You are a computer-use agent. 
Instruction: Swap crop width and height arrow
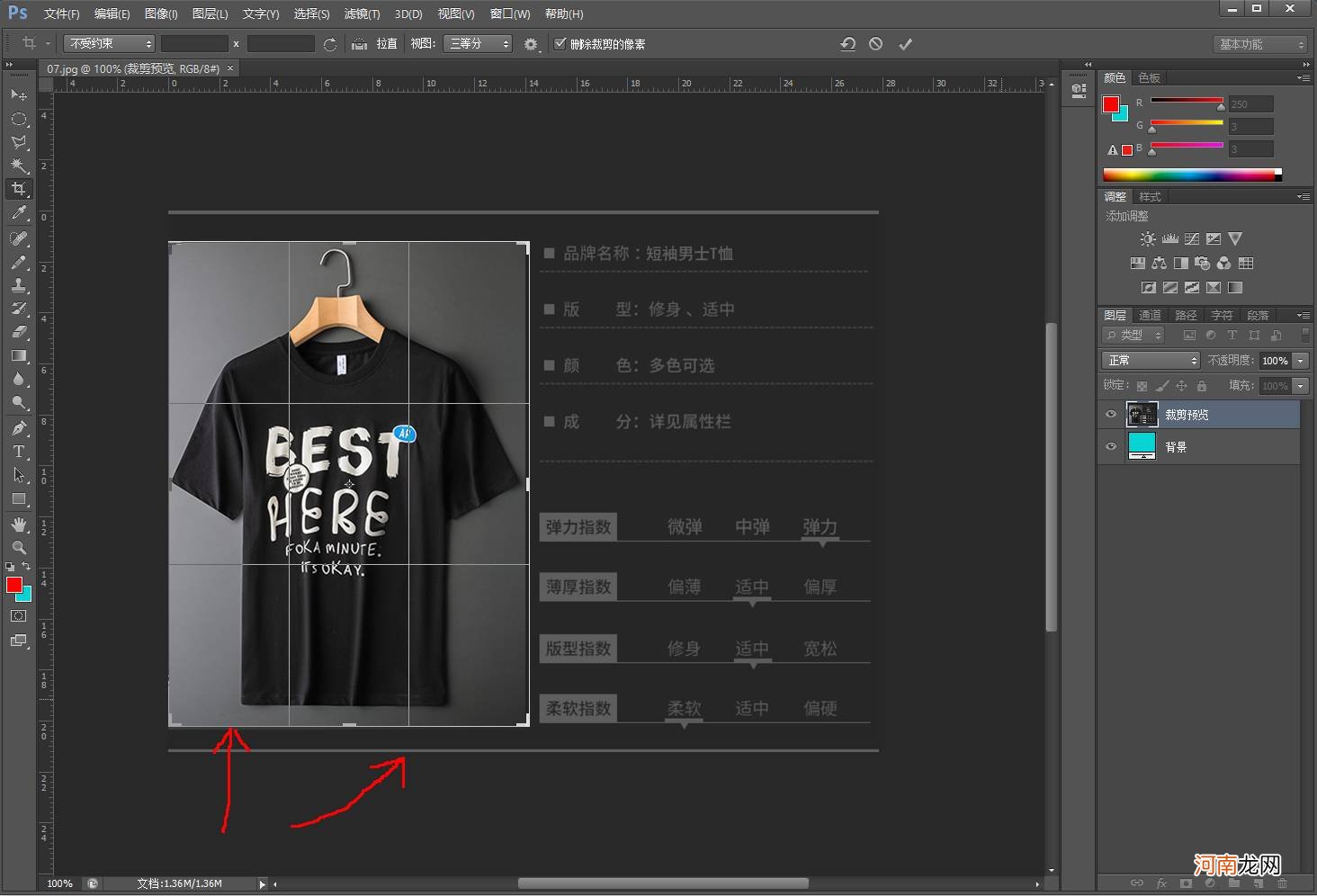(330, 44)
